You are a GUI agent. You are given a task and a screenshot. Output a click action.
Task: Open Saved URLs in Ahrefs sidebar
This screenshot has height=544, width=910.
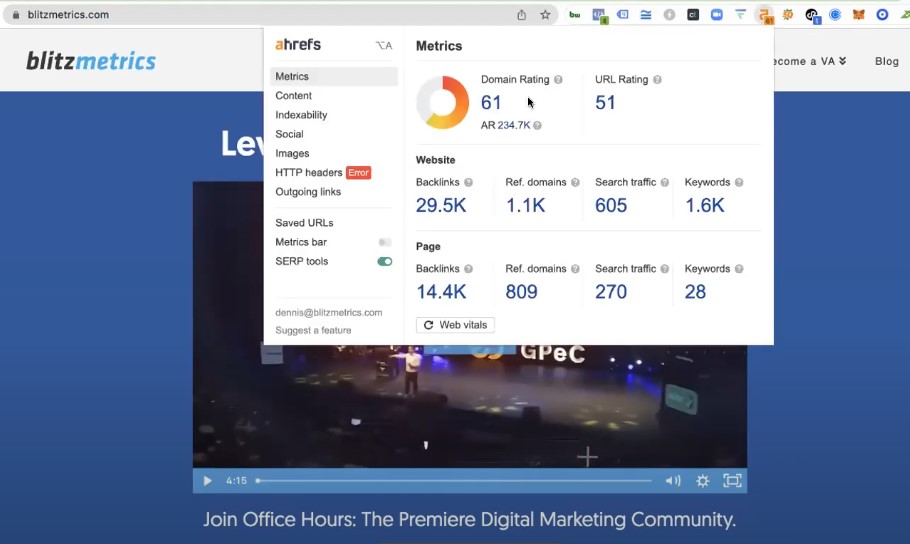(304, 223)
